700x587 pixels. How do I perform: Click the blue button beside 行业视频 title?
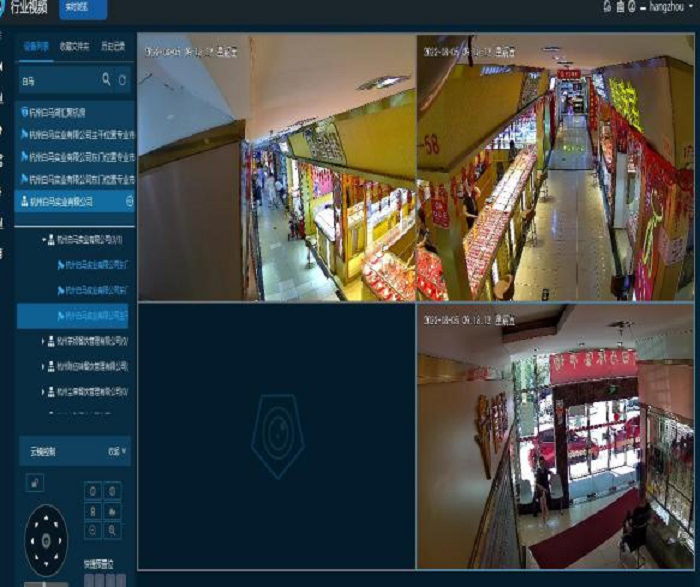pyautogui.click(x=83, y=8)
